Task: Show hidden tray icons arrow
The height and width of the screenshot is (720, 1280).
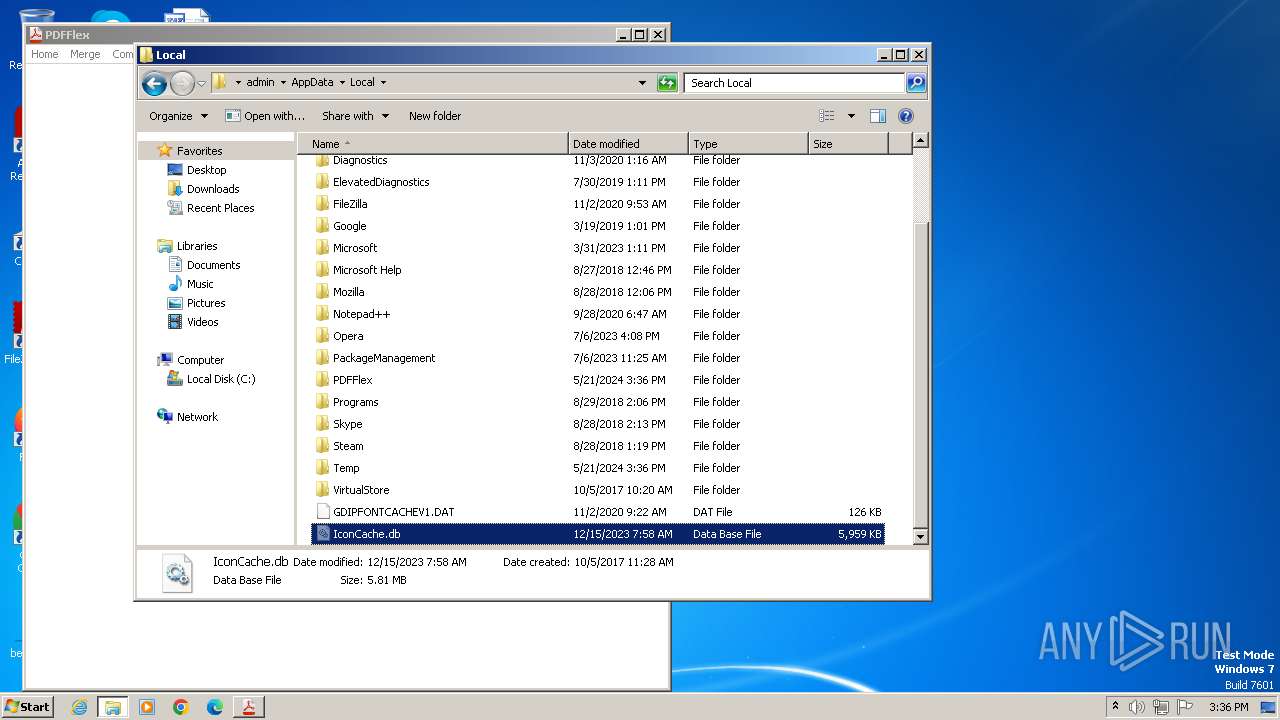Action: click(x=1116, y=706)
